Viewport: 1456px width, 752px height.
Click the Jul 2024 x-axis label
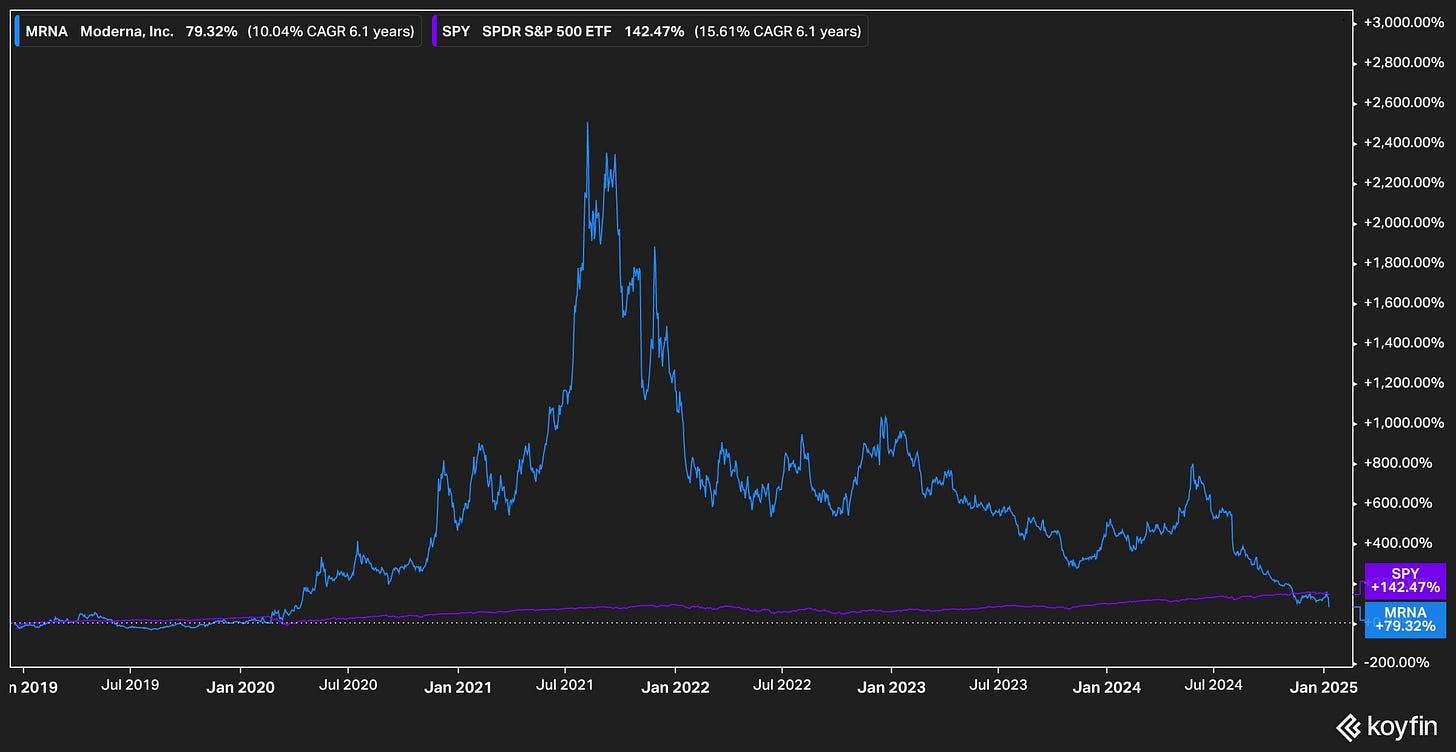point(1213,687)
